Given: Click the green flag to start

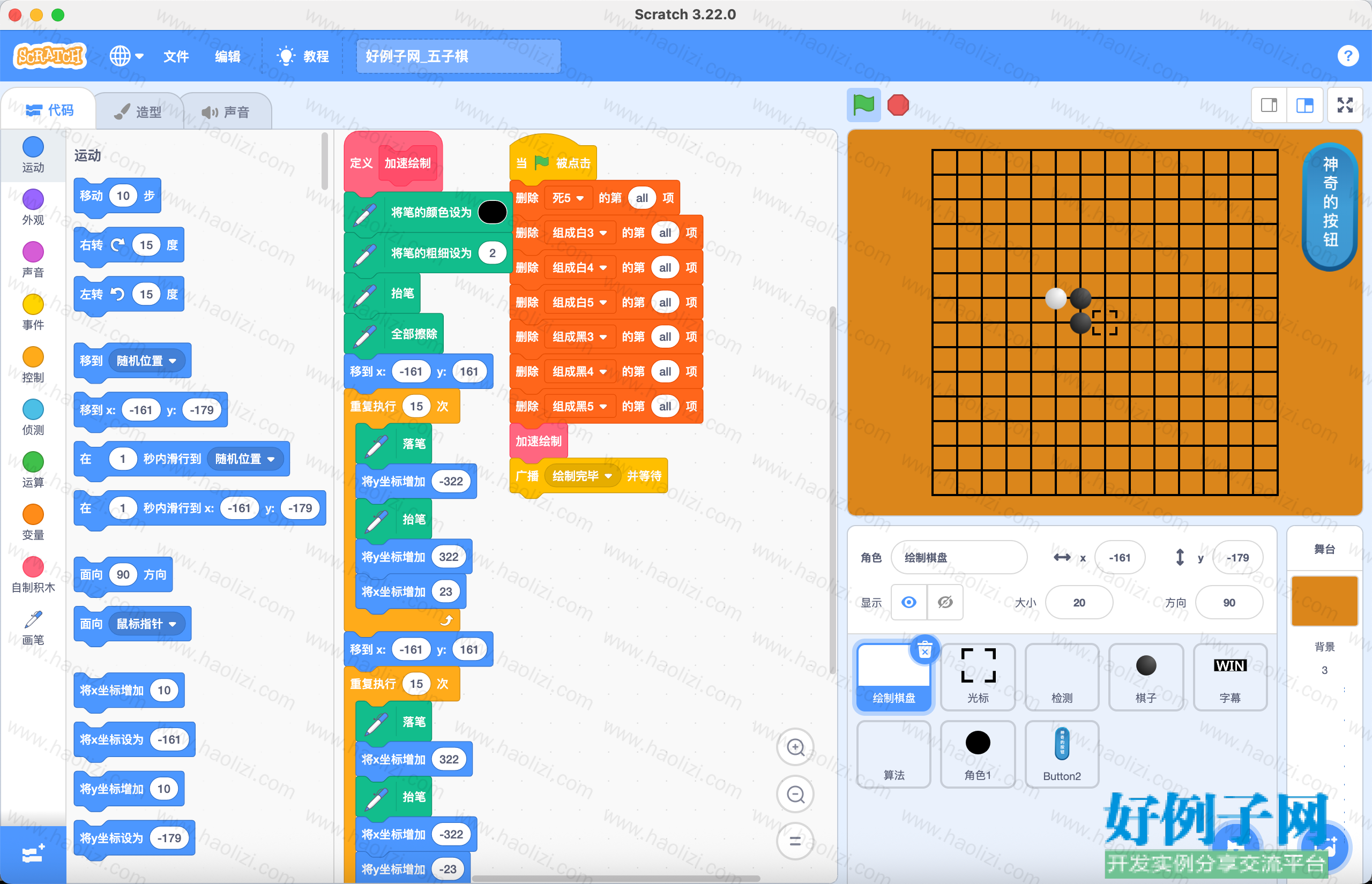Looking at the screenshot, I should pos(863,105).
